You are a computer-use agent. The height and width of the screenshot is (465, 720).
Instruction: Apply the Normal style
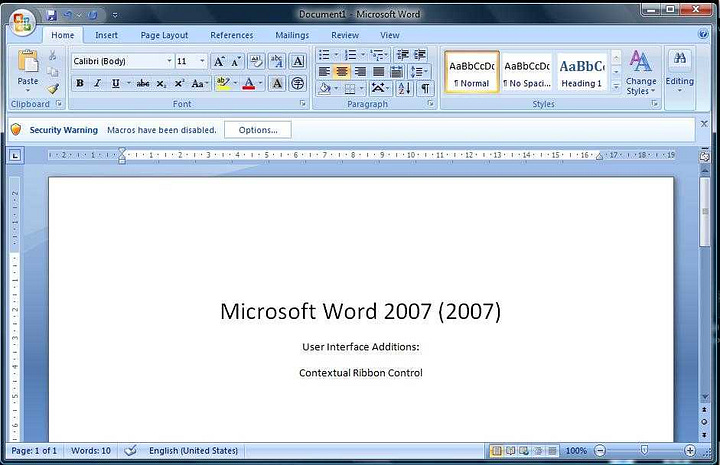point(472,72)
